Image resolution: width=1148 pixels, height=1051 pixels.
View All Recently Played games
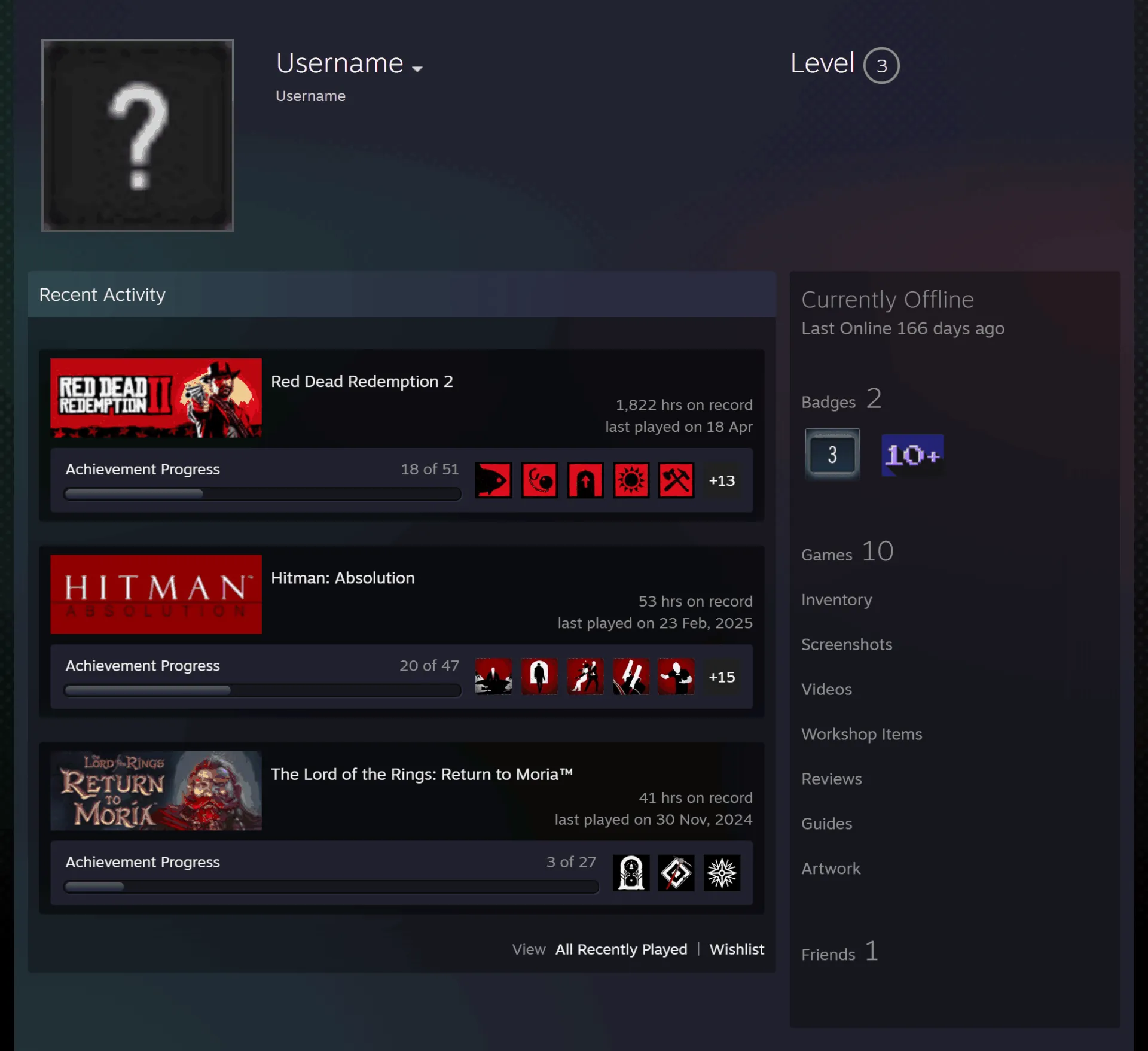click(621, 949)
